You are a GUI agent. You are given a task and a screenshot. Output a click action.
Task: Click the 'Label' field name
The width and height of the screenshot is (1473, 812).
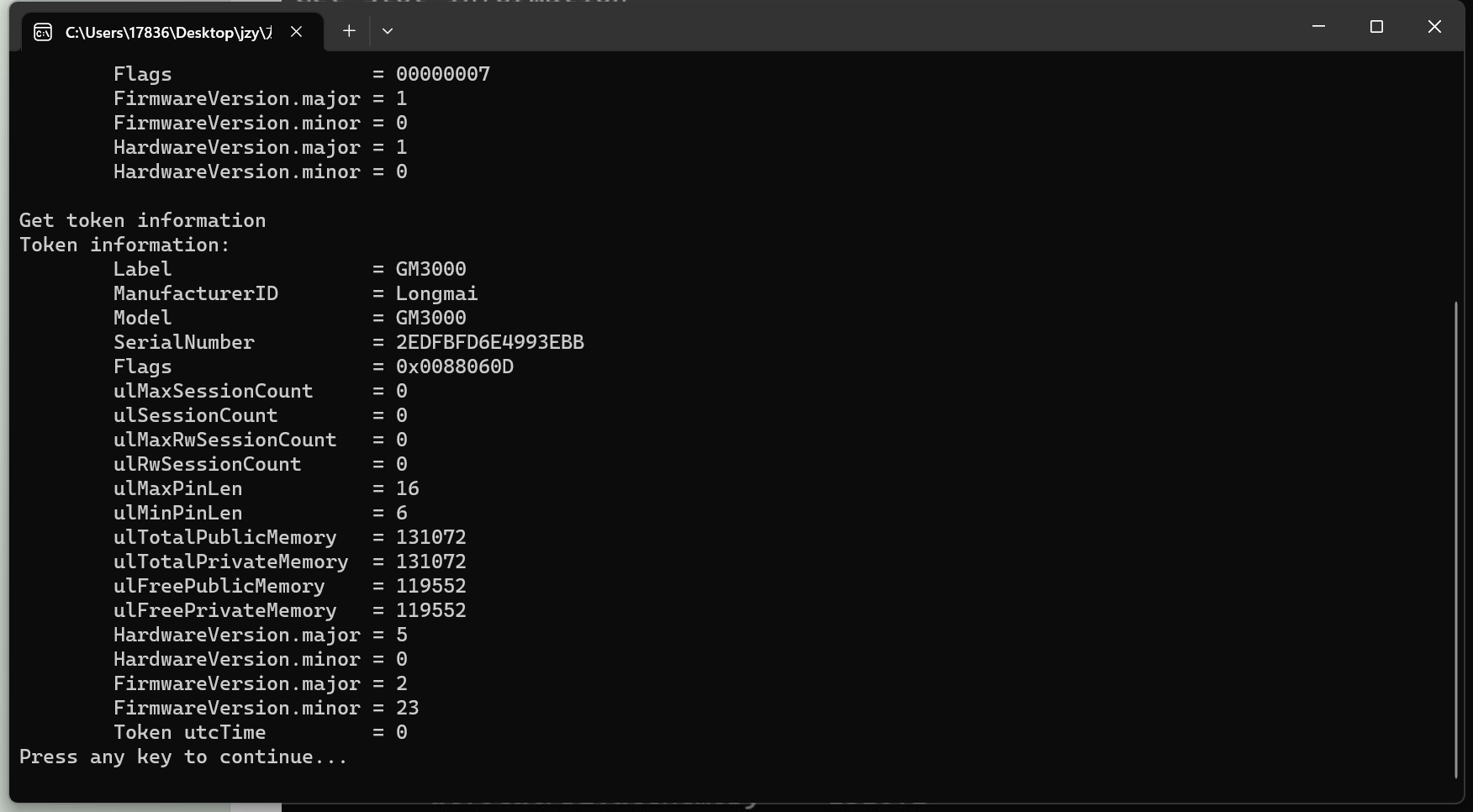[143, 269]
